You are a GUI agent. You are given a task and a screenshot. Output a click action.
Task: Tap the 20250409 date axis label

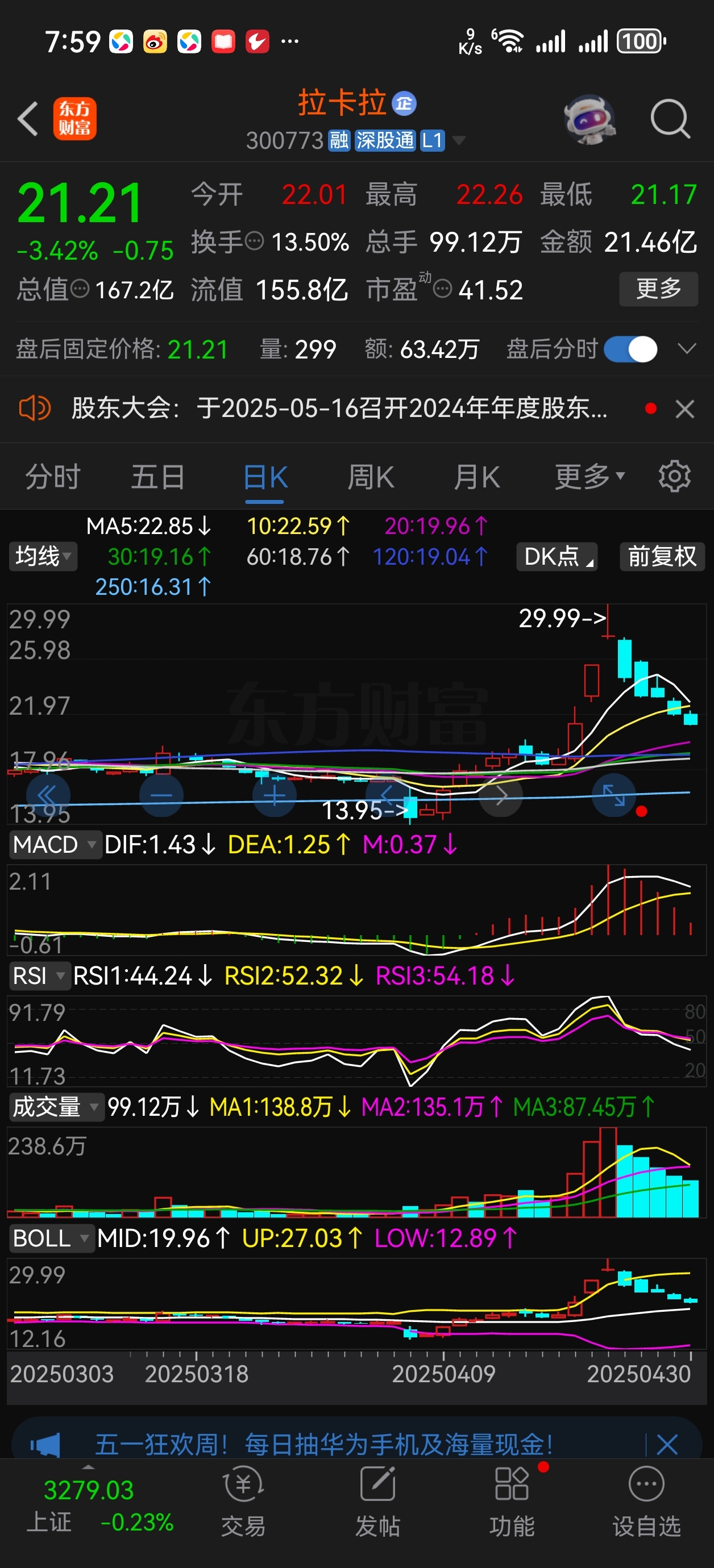[443, 1374]
